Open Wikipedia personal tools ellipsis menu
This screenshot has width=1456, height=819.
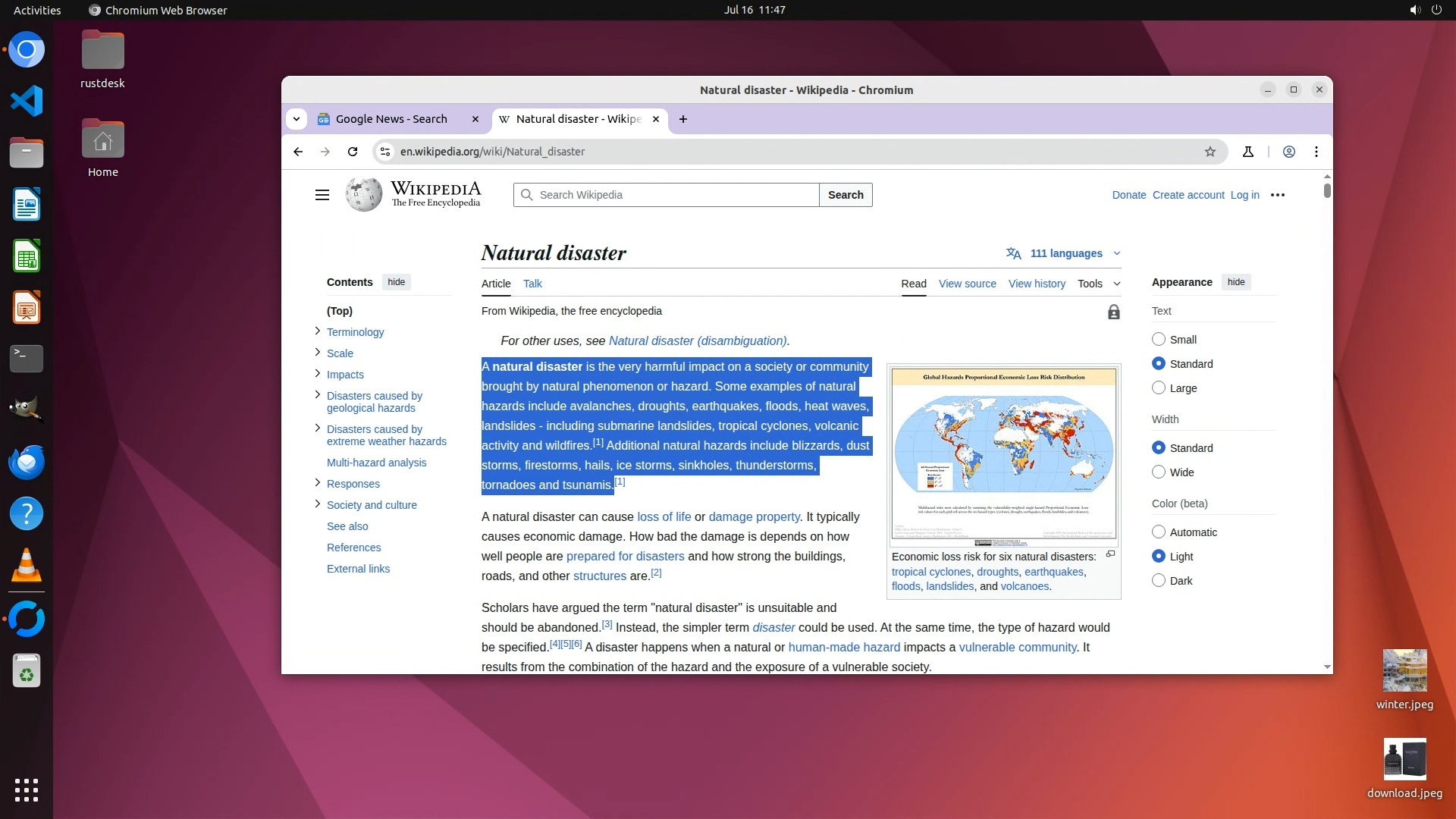click(x=1278, y=195)
